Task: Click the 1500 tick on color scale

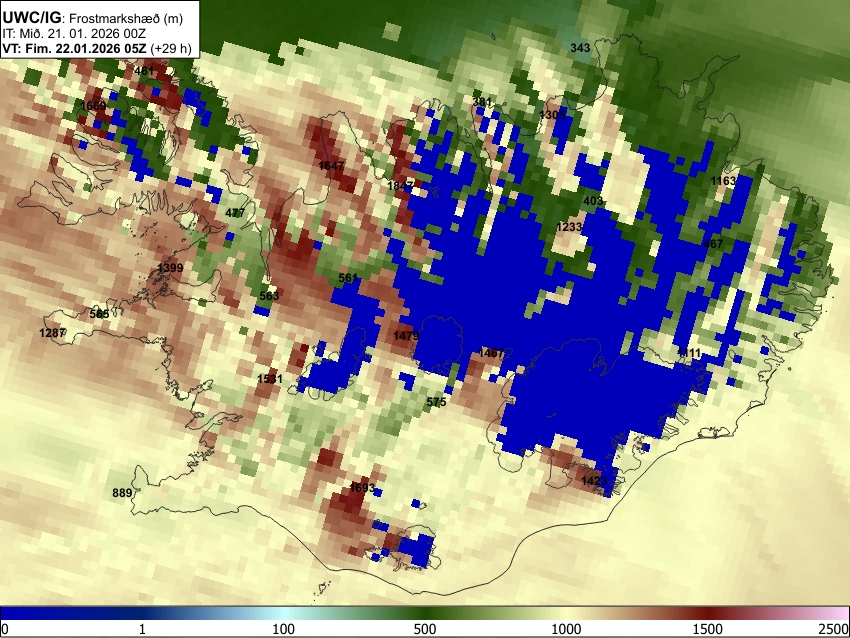Action: [708, 629]
